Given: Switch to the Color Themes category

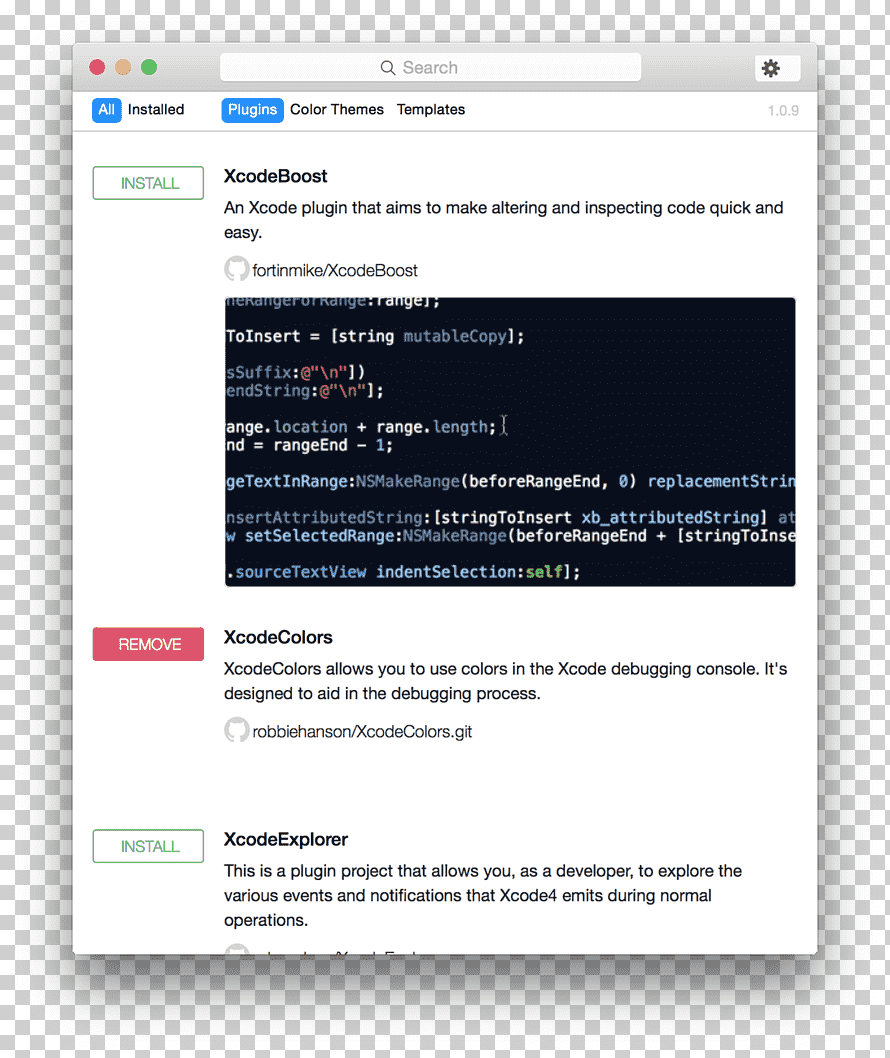Looking at the screenshot, I should tap(337, 110).
